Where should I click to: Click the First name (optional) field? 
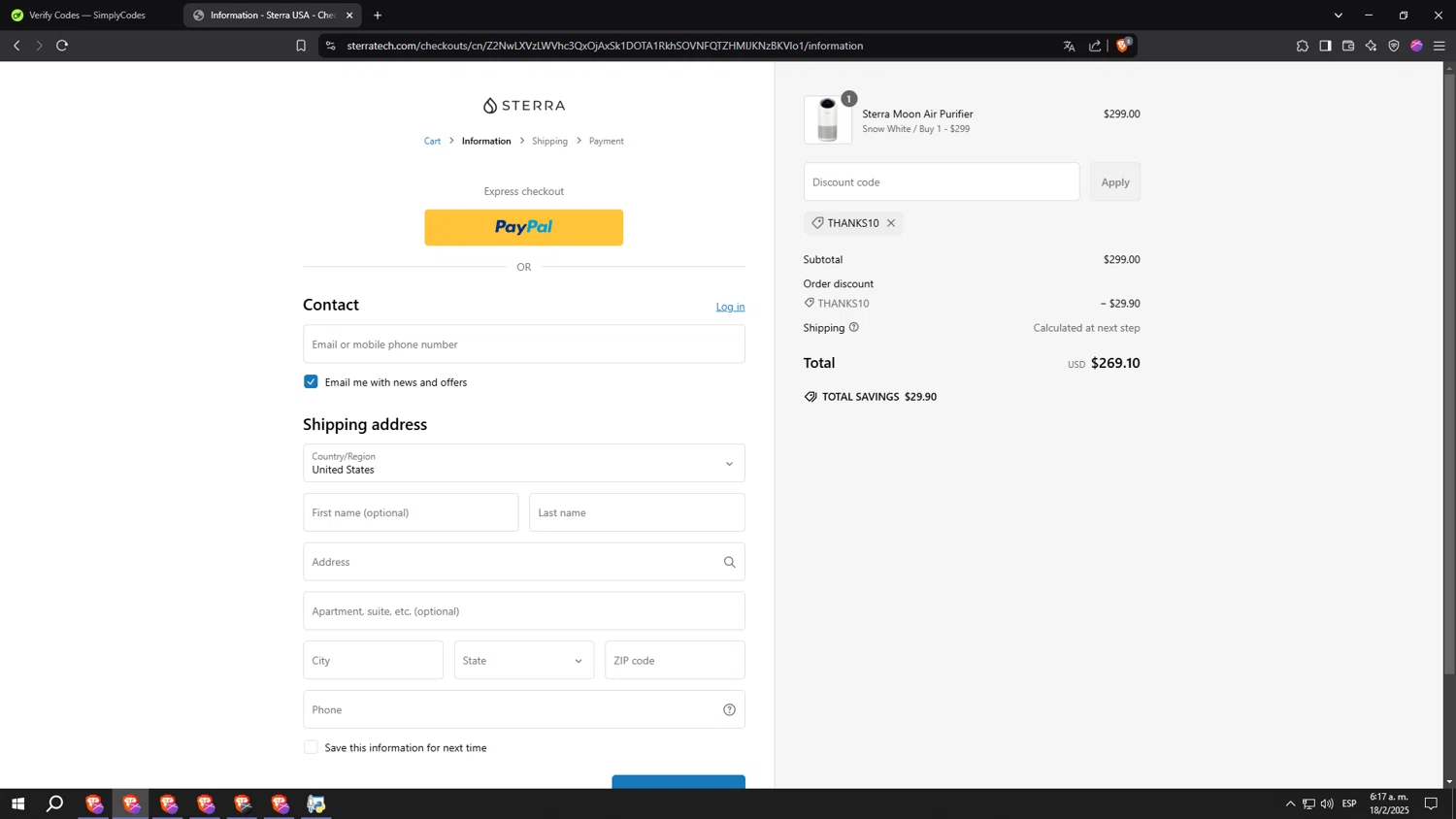coord(411,512)
